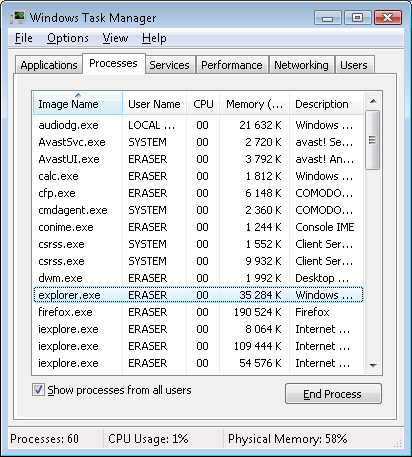
Task: Click the Console IME description cell
Action: [325, 227]
